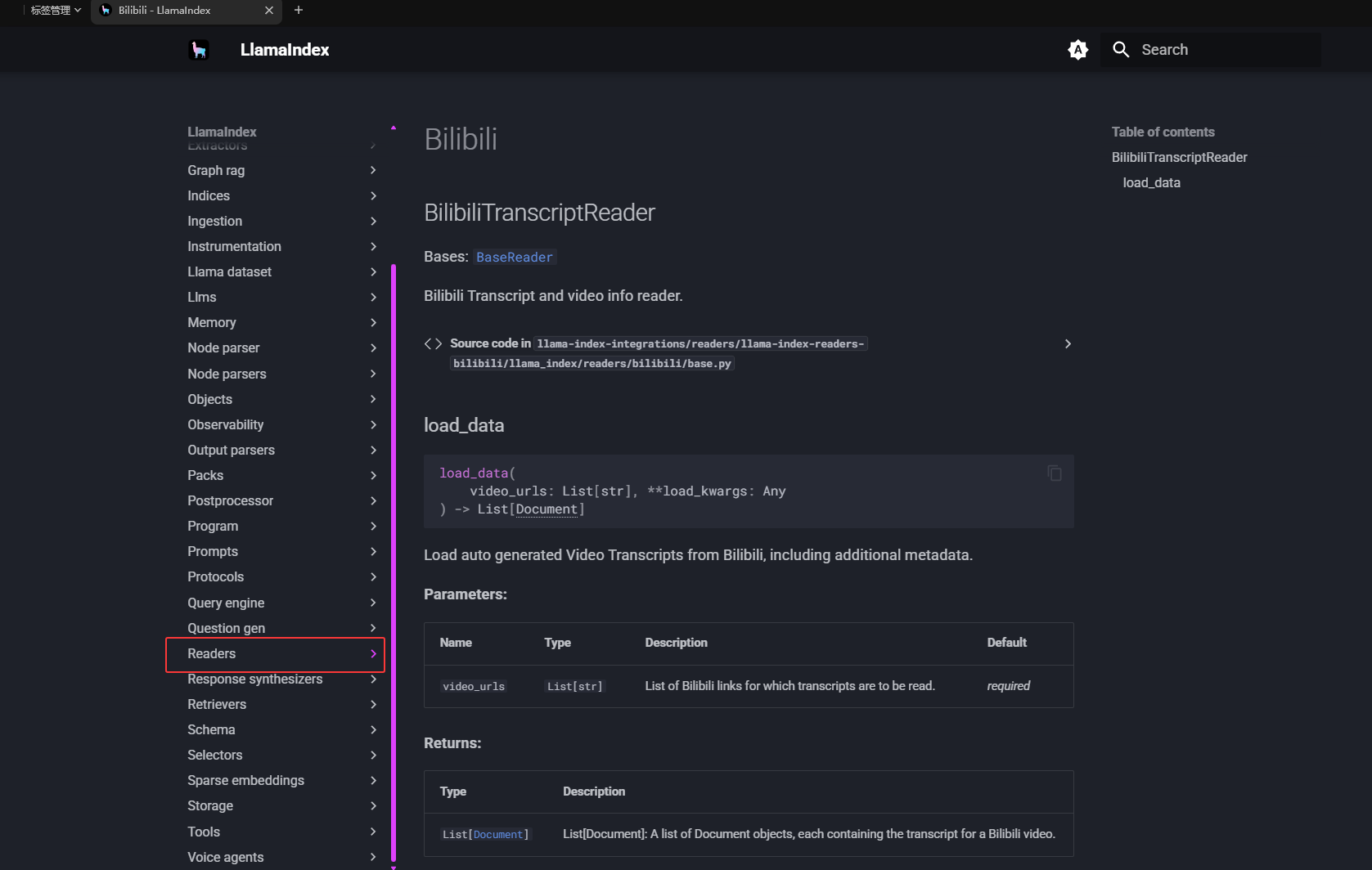Click the LlamaIndex site title in header

coord(285,50)
